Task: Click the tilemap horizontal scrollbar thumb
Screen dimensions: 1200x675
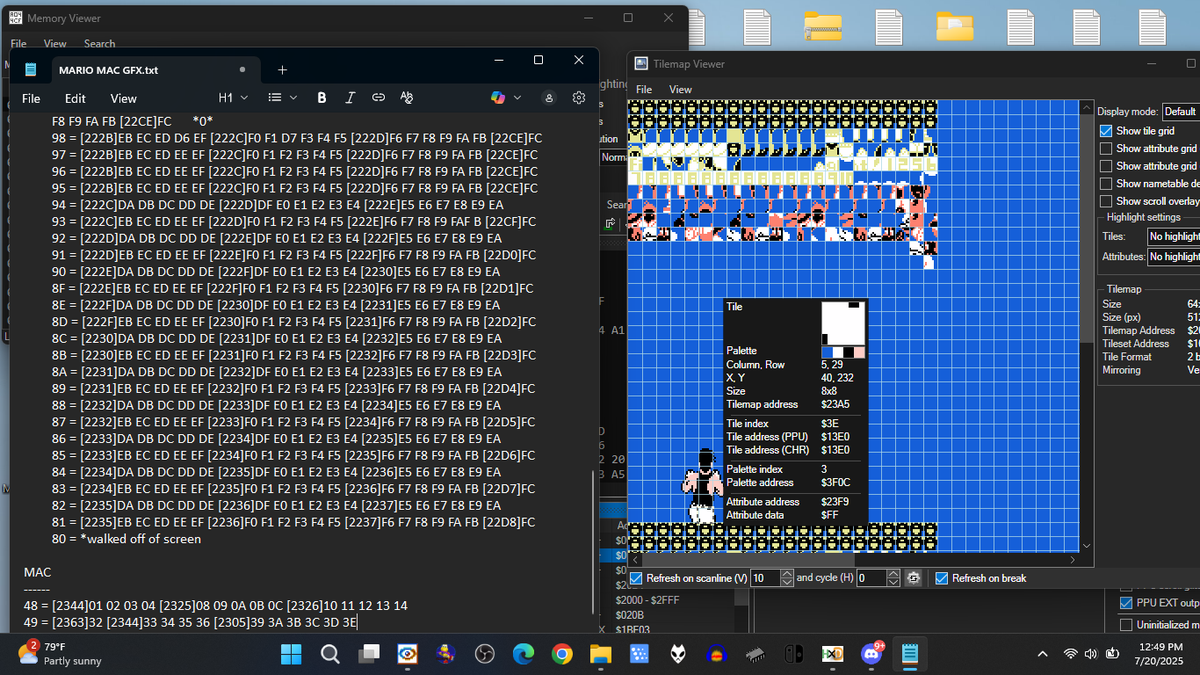Action: click(750, 560)
